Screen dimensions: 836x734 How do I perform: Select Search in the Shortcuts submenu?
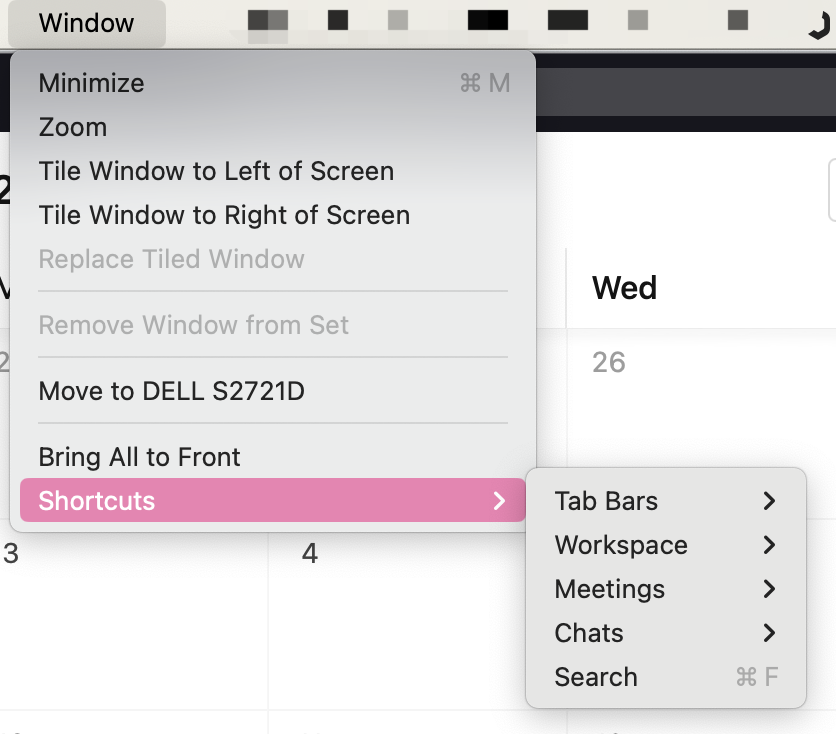point(596,677)
